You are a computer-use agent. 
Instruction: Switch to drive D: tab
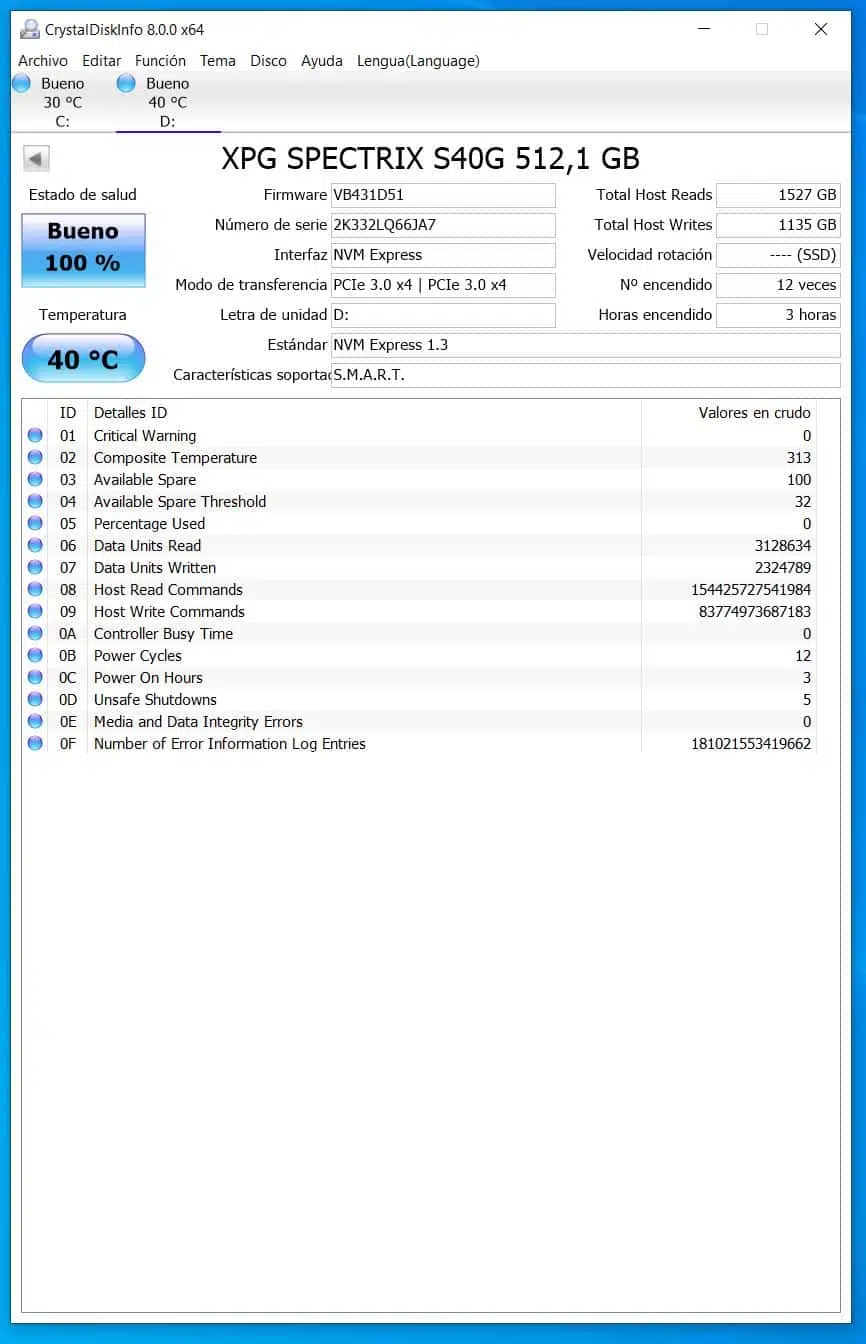[167, 102]
